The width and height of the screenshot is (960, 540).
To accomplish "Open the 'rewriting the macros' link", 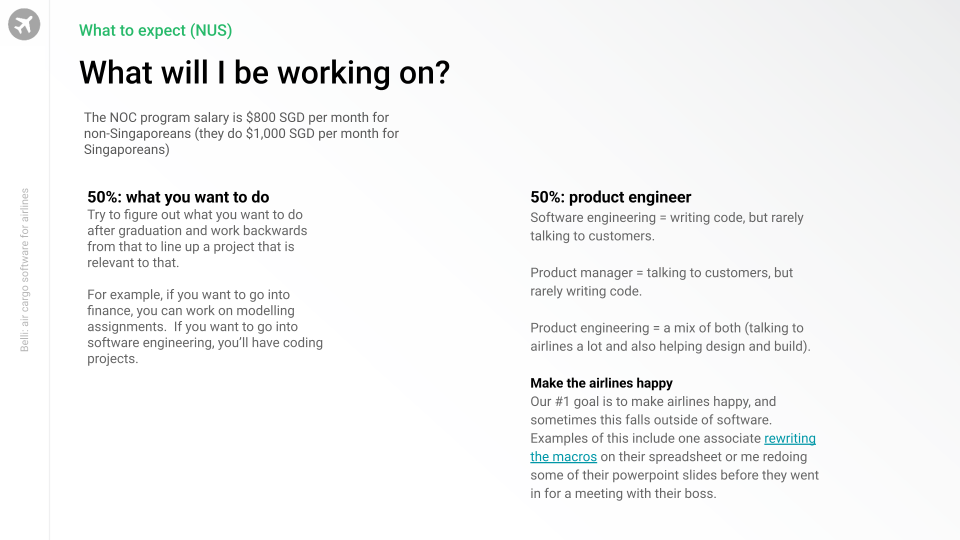I will coord(789,438).
